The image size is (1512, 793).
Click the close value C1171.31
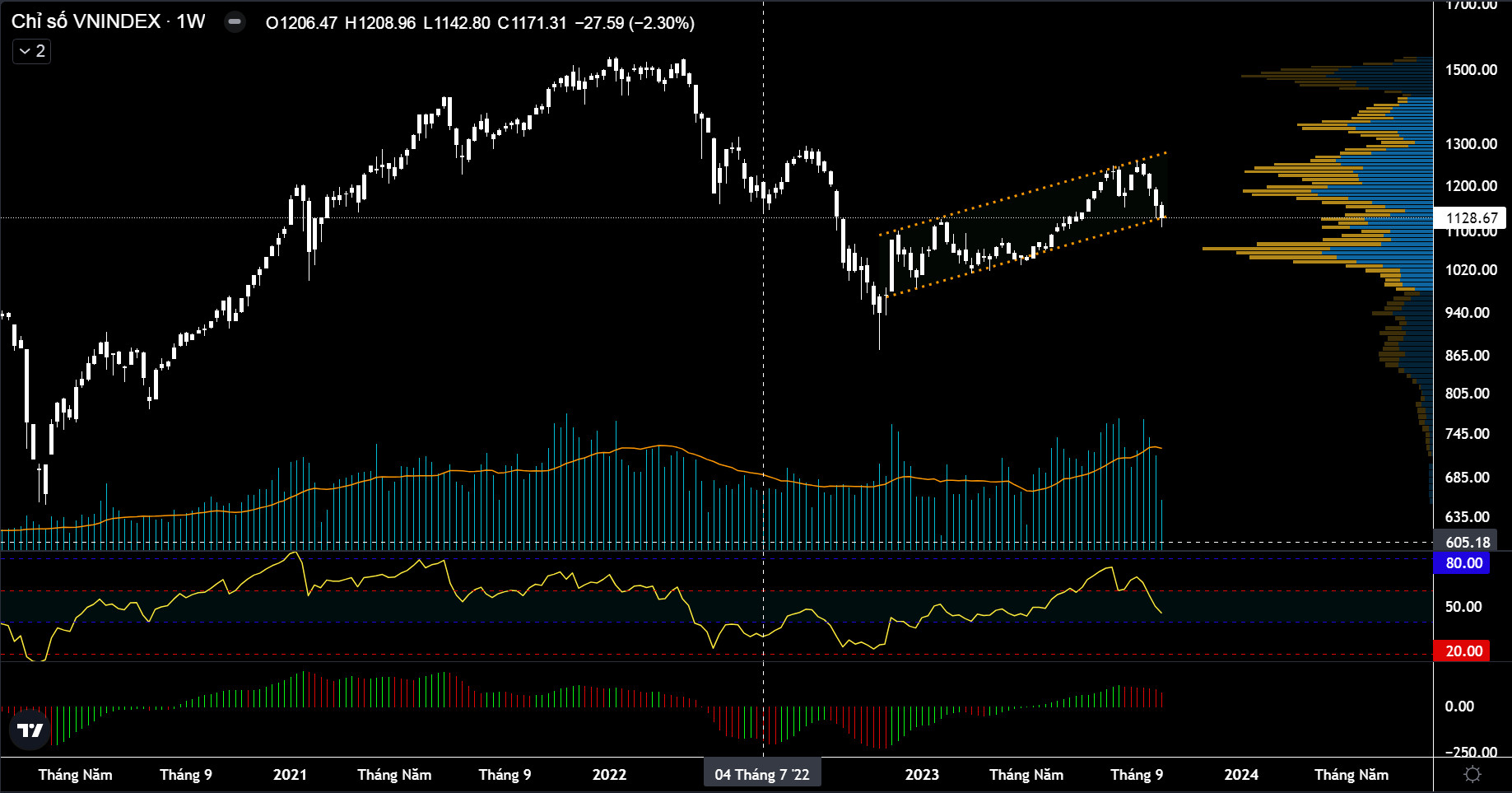[x=532, y=23]
